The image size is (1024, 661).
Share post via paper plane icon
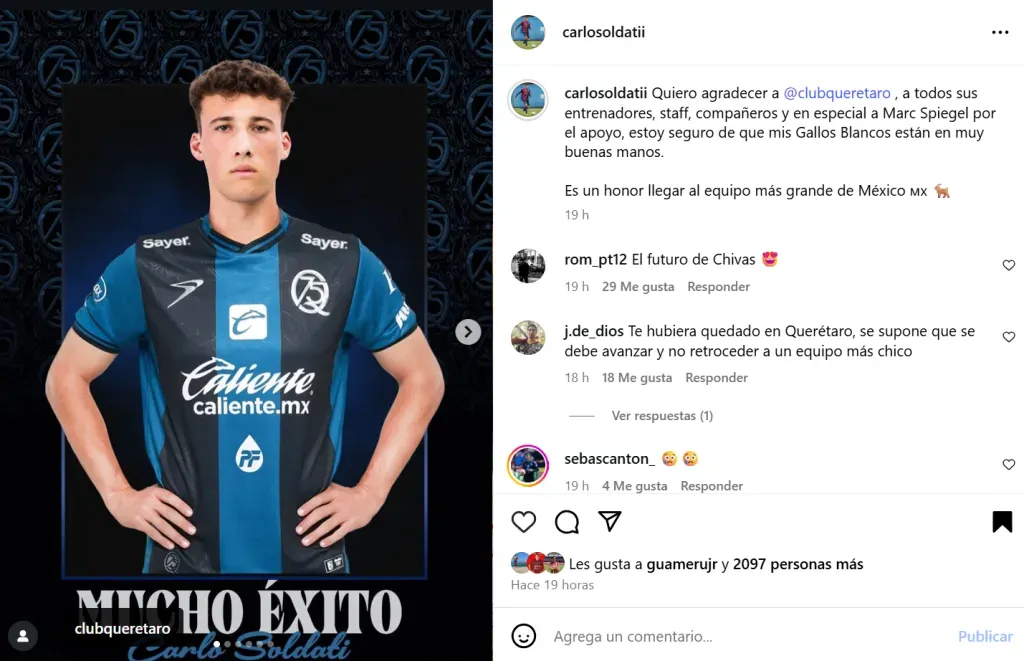tap(609, 521)
